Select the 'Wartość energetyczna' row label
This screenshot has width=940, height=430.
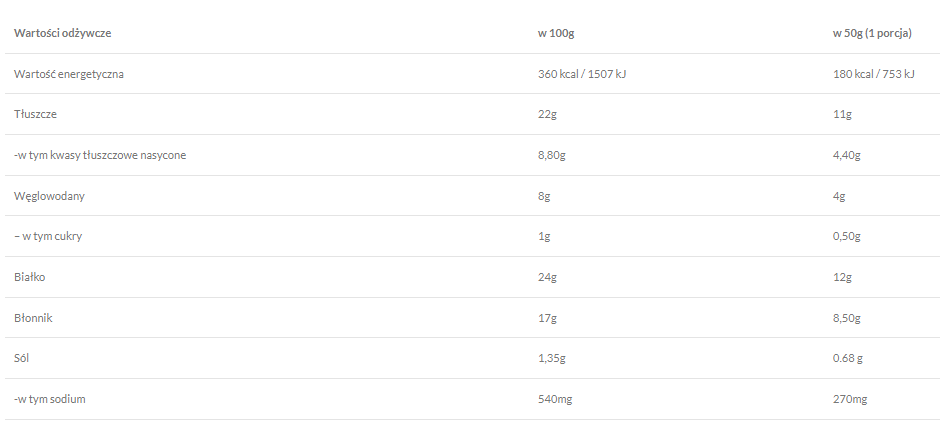[x=69, y=74]
